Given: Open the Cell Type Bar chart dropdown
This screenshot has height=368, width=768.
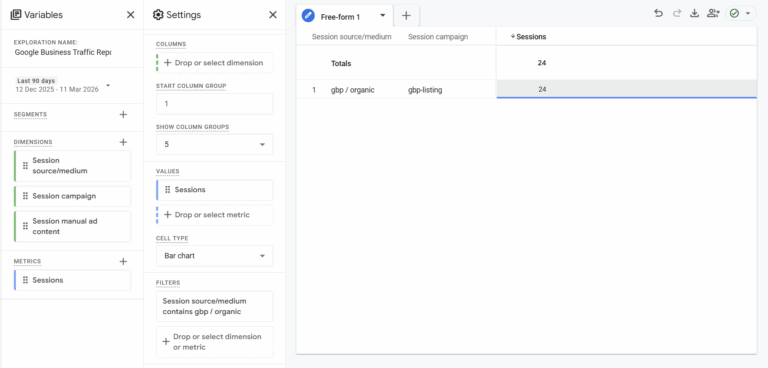Looking at the screenshot, I should pyautogui.click(x=215, y=256).
